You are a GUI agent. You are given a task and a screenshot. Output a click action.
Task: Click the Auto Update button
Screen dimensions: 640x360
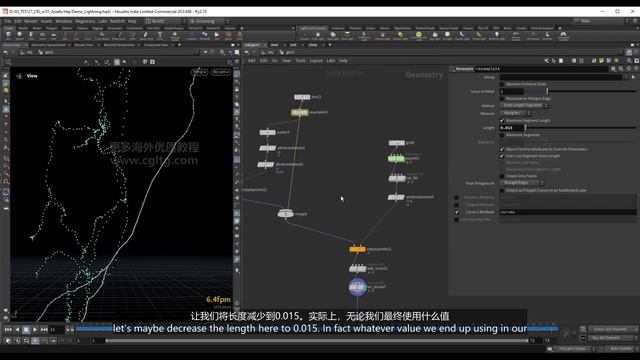[x=621, y=349]
